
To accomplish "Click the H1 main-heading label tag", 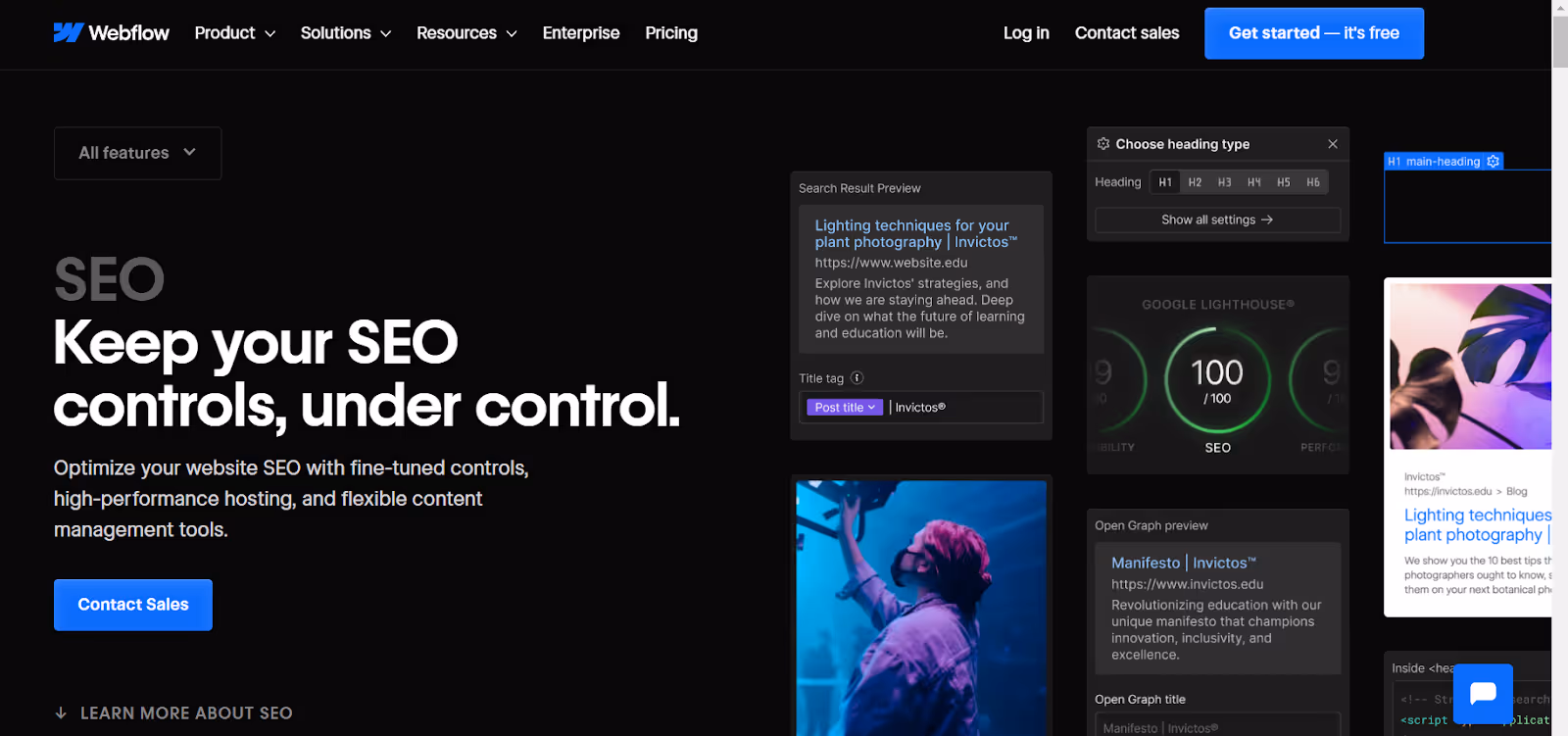I will tap(1443, 162).
